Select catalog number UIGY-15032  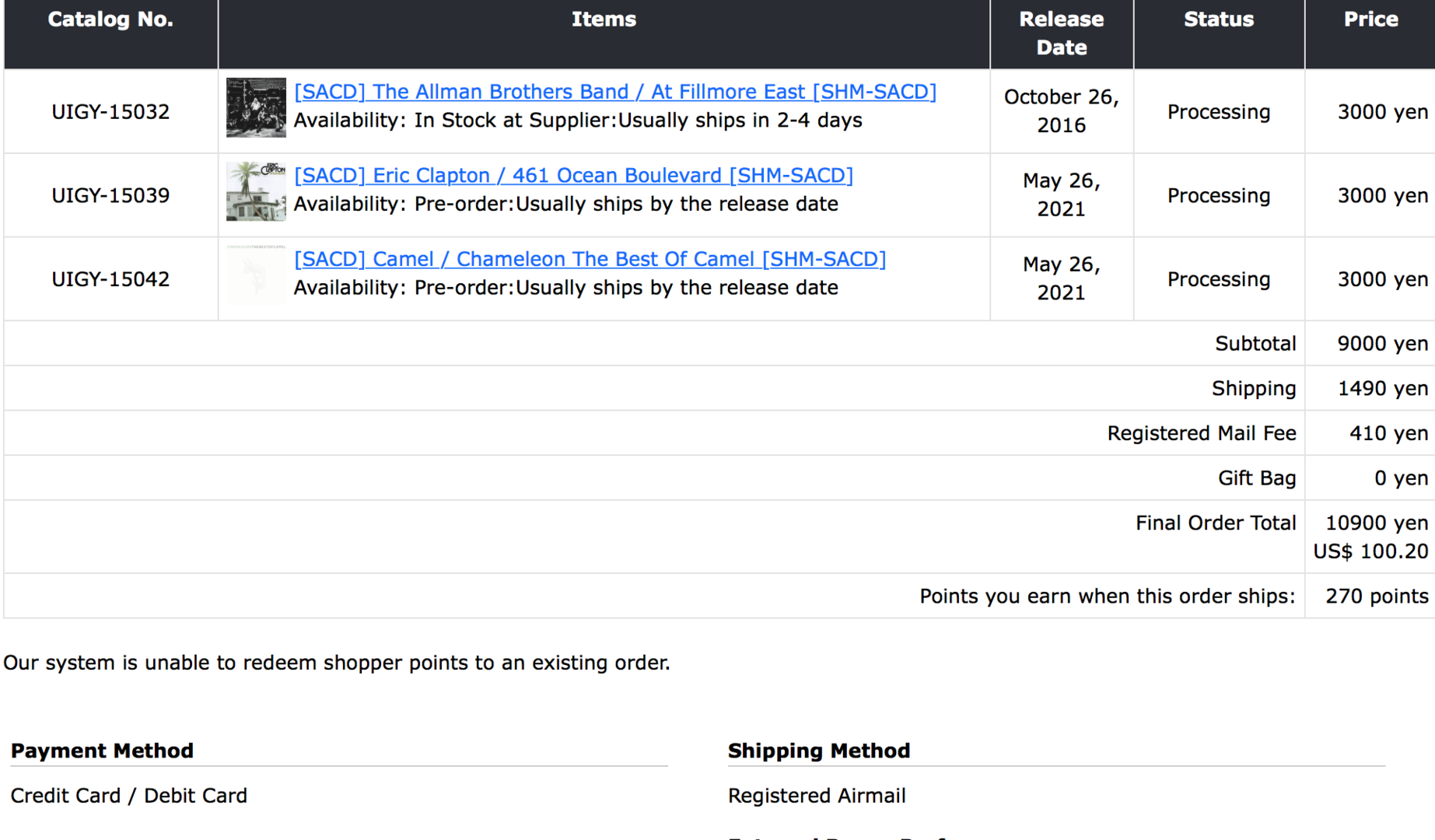pos(110,112)
